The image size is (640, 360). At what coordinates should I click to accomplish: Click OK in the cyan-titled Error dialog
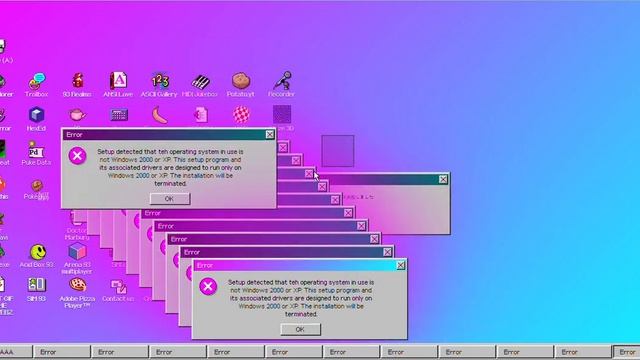coord(300,329)
